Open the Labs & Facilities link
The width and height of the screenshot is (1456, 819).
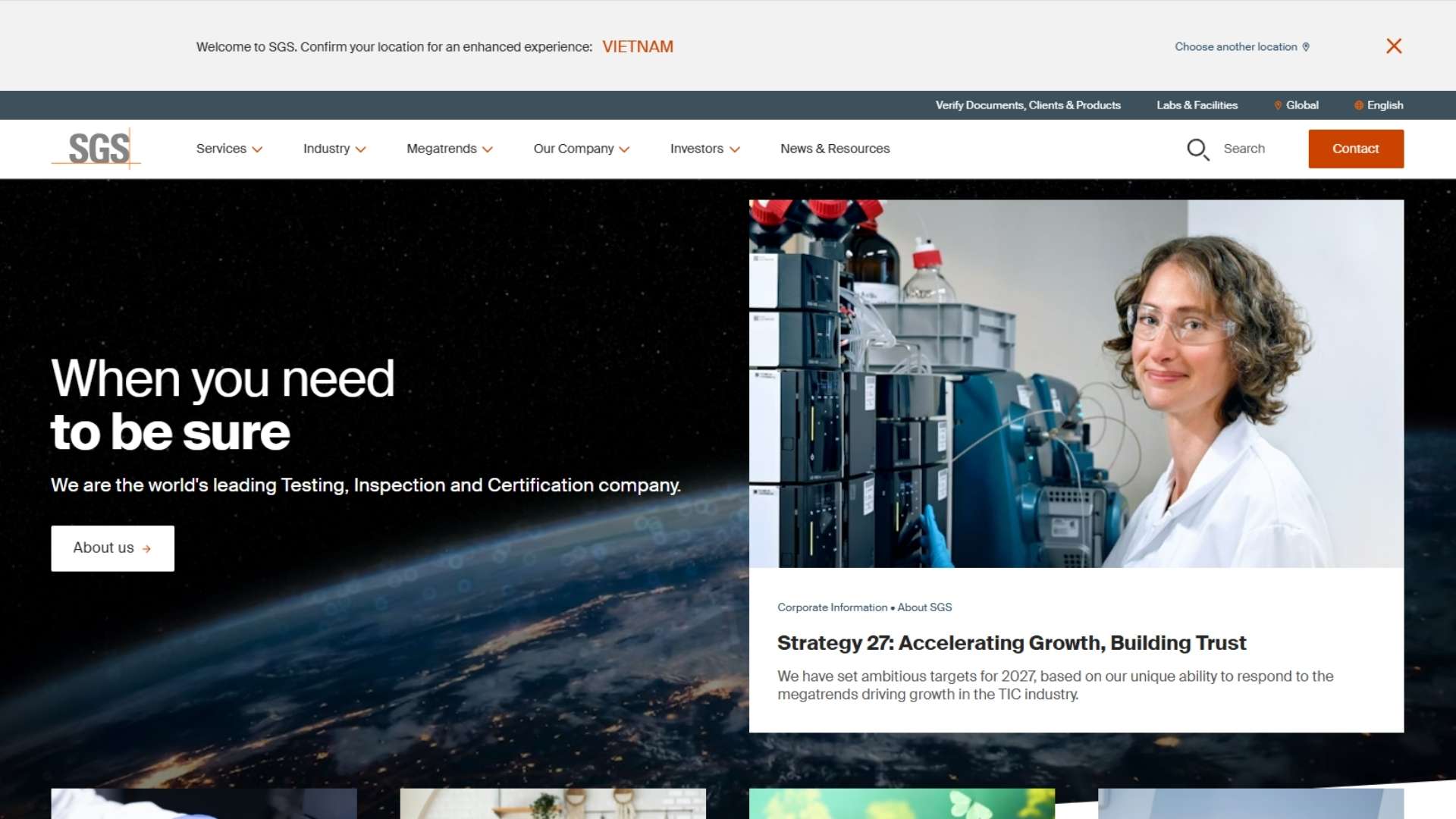point(1197,105)
